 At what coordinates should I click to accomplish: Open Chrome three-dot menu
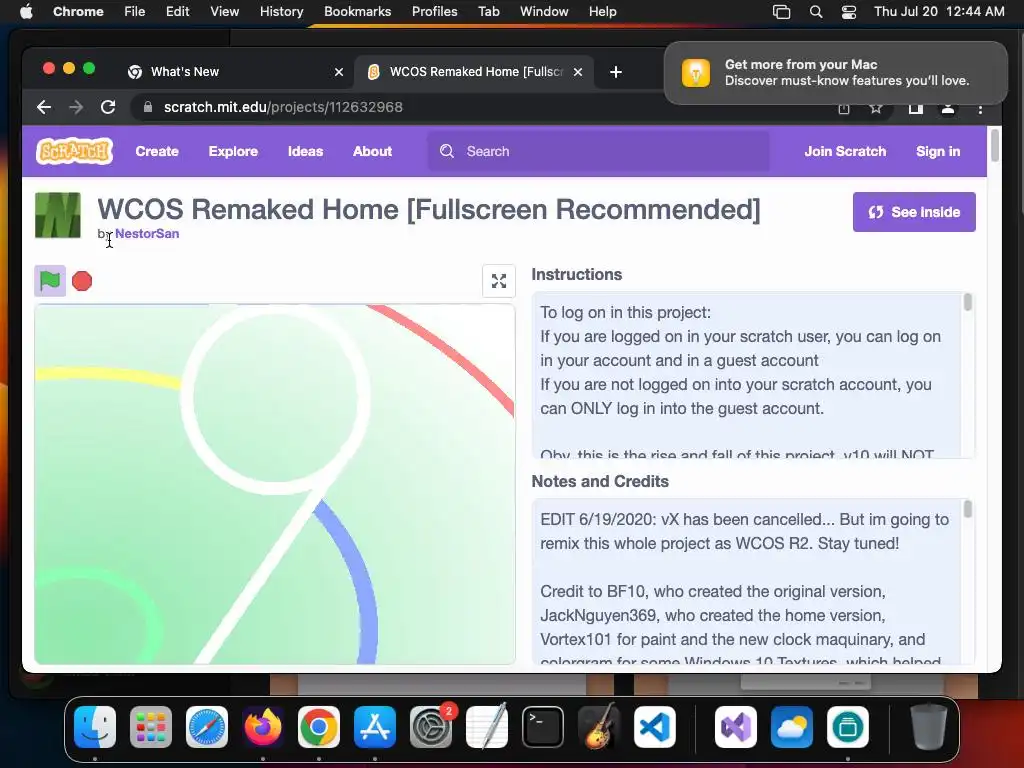click(x=980, y=109)
